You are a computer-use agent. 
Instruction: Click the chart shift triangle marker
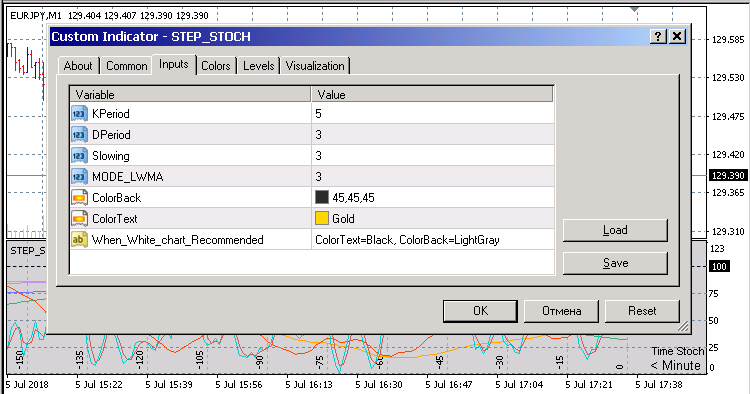click(x=634, y=9)
